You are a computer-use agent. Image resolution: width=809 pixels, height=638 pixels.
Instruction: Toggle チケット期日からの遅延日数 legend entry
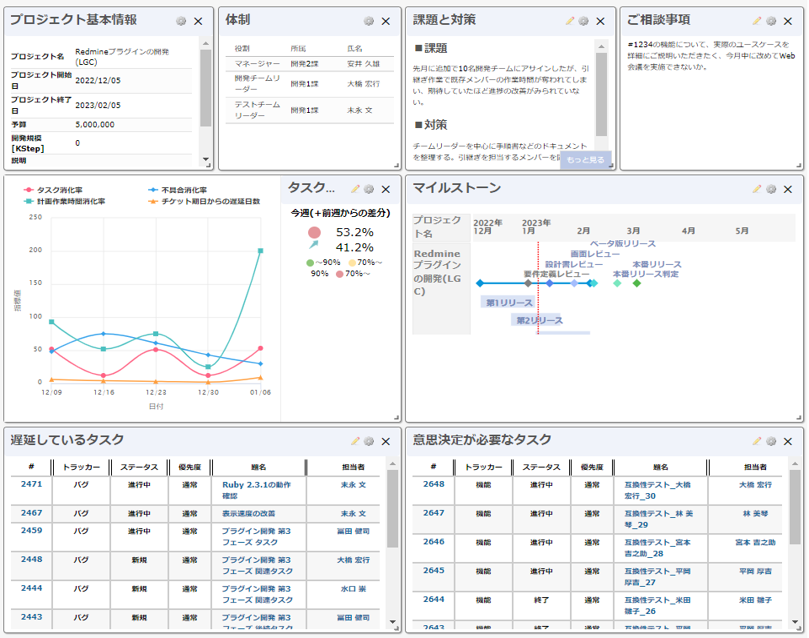click(203, 201)
